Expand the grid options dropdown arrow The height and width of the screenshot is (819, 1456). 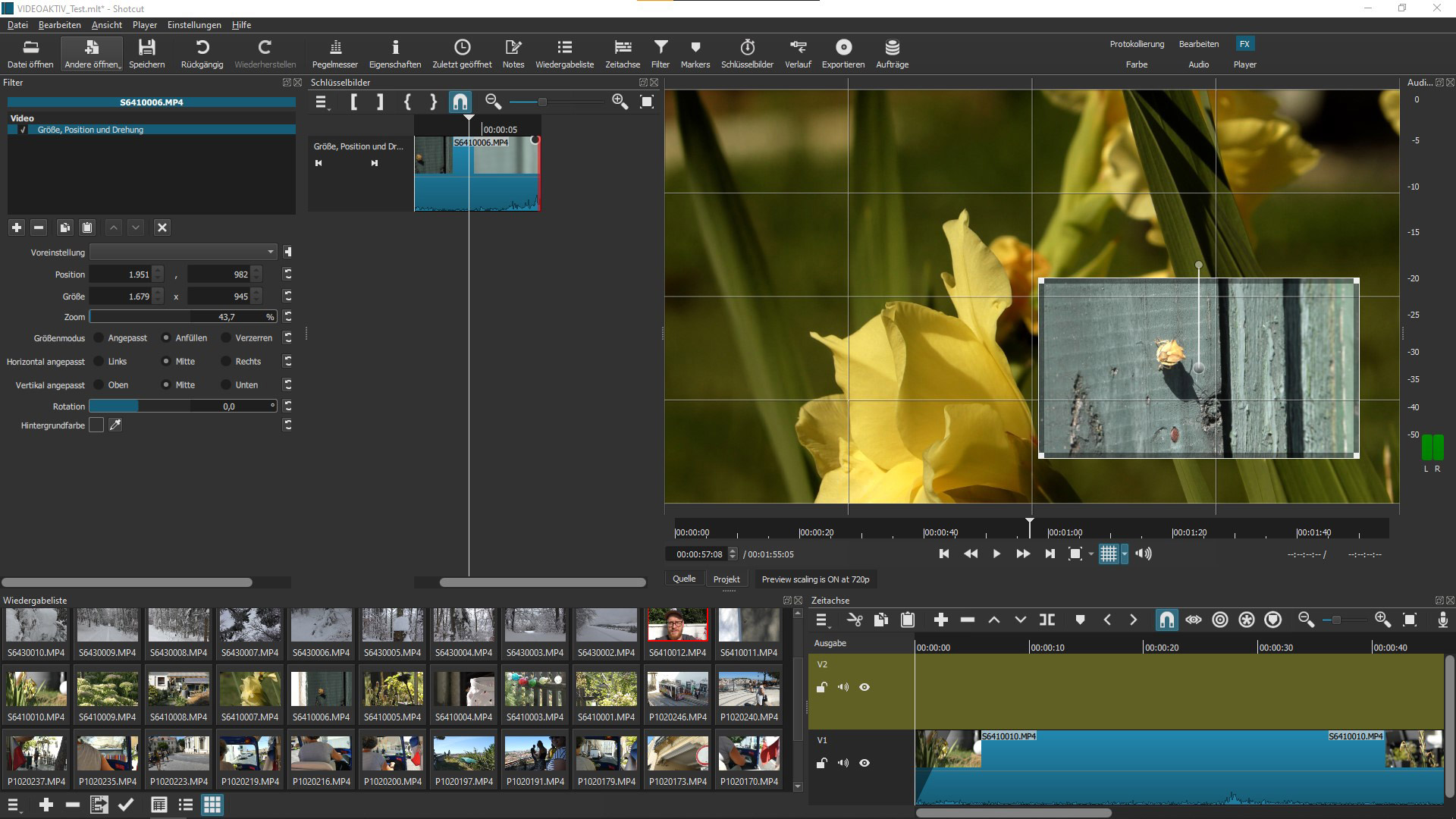(x=1125, y=554)
